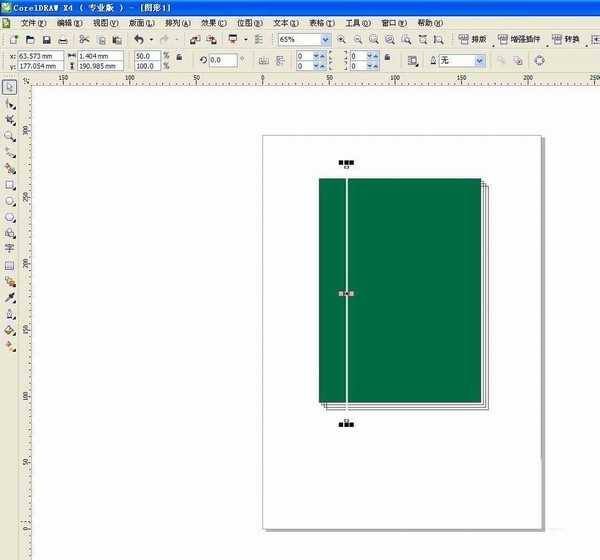Viewport: 600px width, 560px height.
Task: Click the Undo arrow icon
Action: click(139, 39)
